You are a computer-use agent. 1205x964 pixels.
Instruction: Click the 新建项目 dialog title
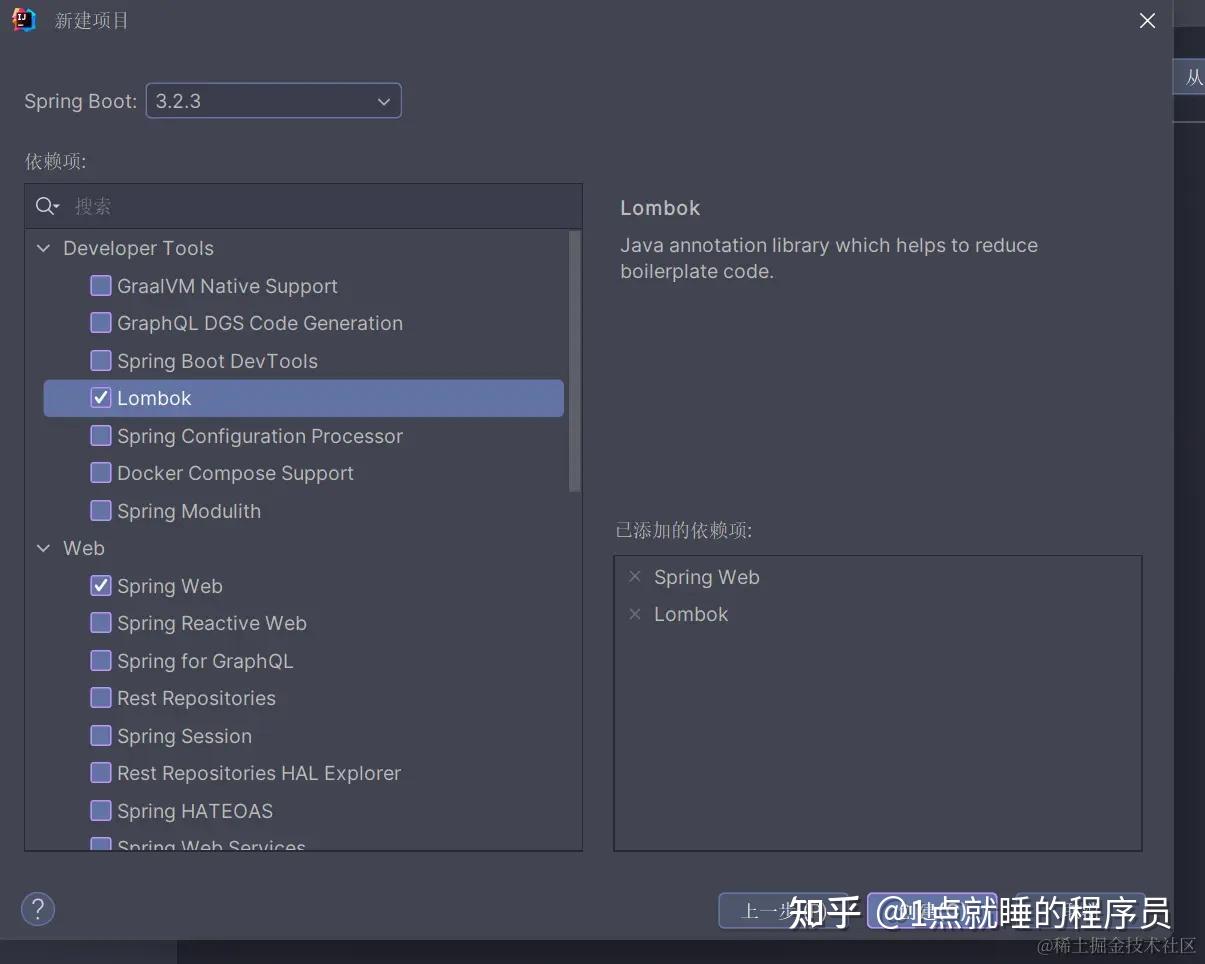[91, 21]
